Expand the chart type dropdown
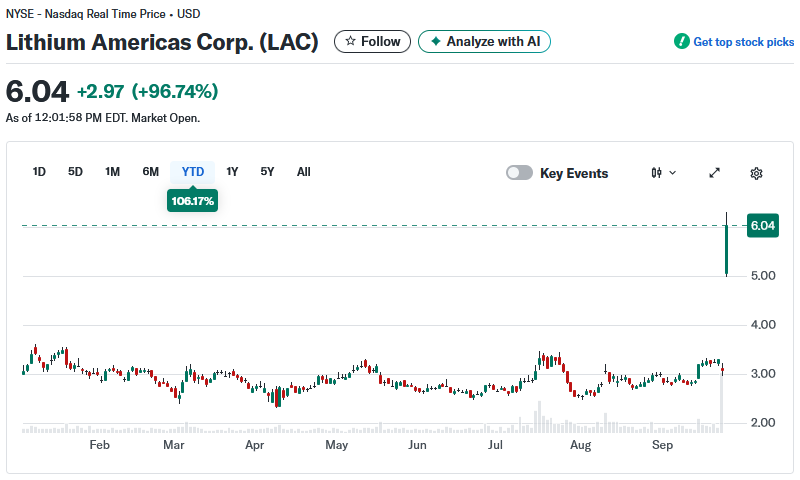Screen dimensions: 800x480 [663, 173]
